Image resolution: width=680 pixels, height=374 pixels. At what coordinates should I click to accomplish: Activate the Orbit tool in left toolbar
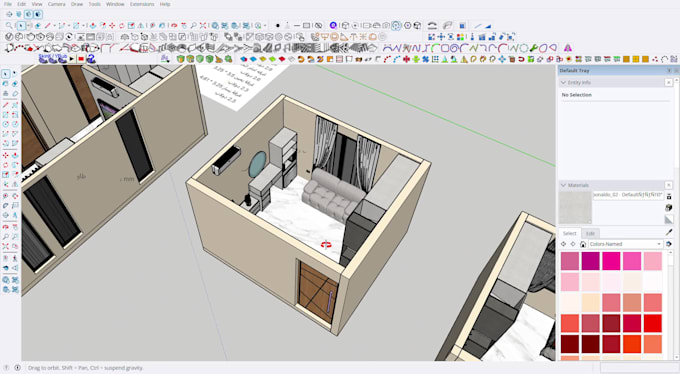click(x=6, y=226)
